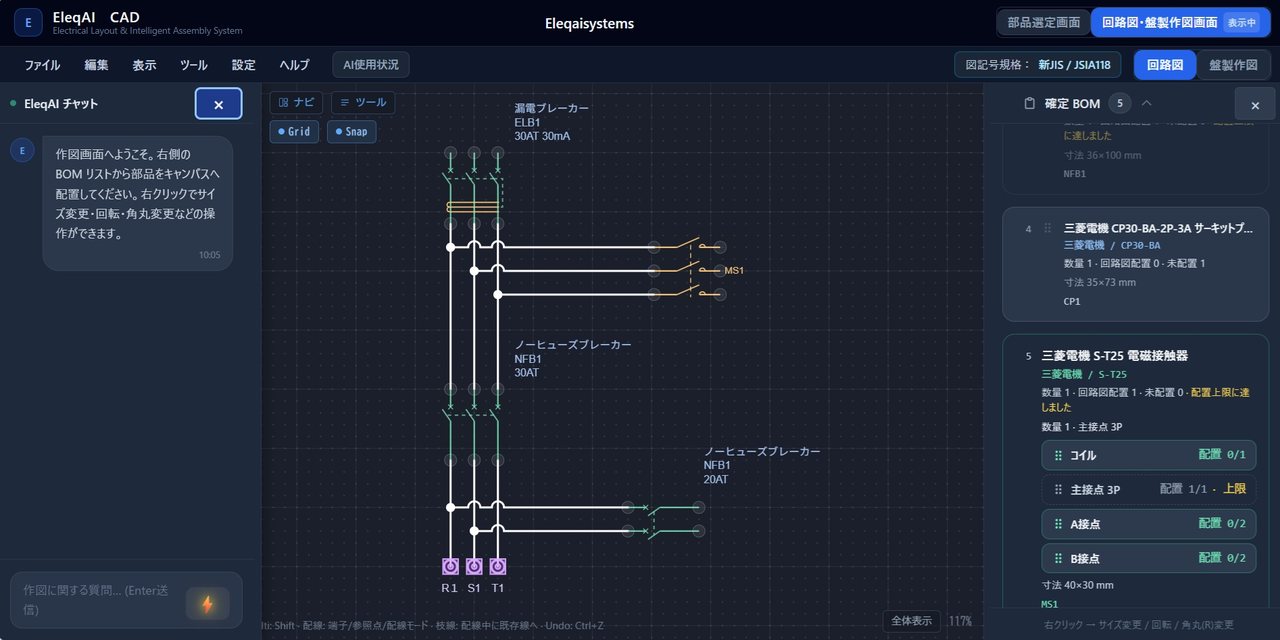Send chat message with lightning button
This screenshot has width=1280, height=640.
(207, 604)
